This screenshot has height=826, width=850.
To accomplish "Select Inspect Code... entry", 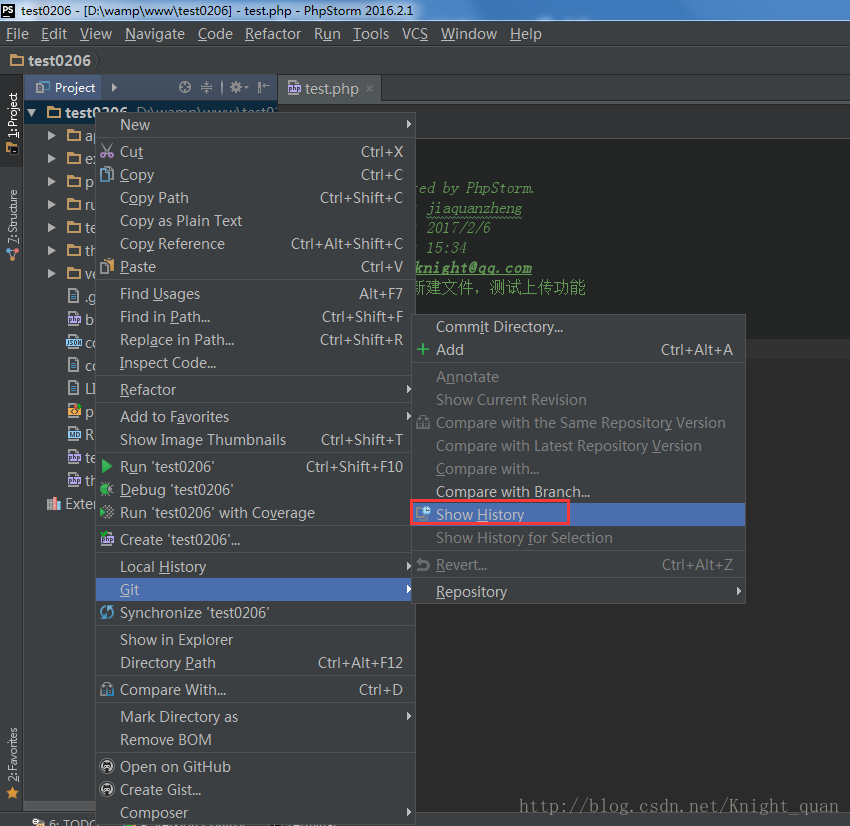I will coord(255,363).
